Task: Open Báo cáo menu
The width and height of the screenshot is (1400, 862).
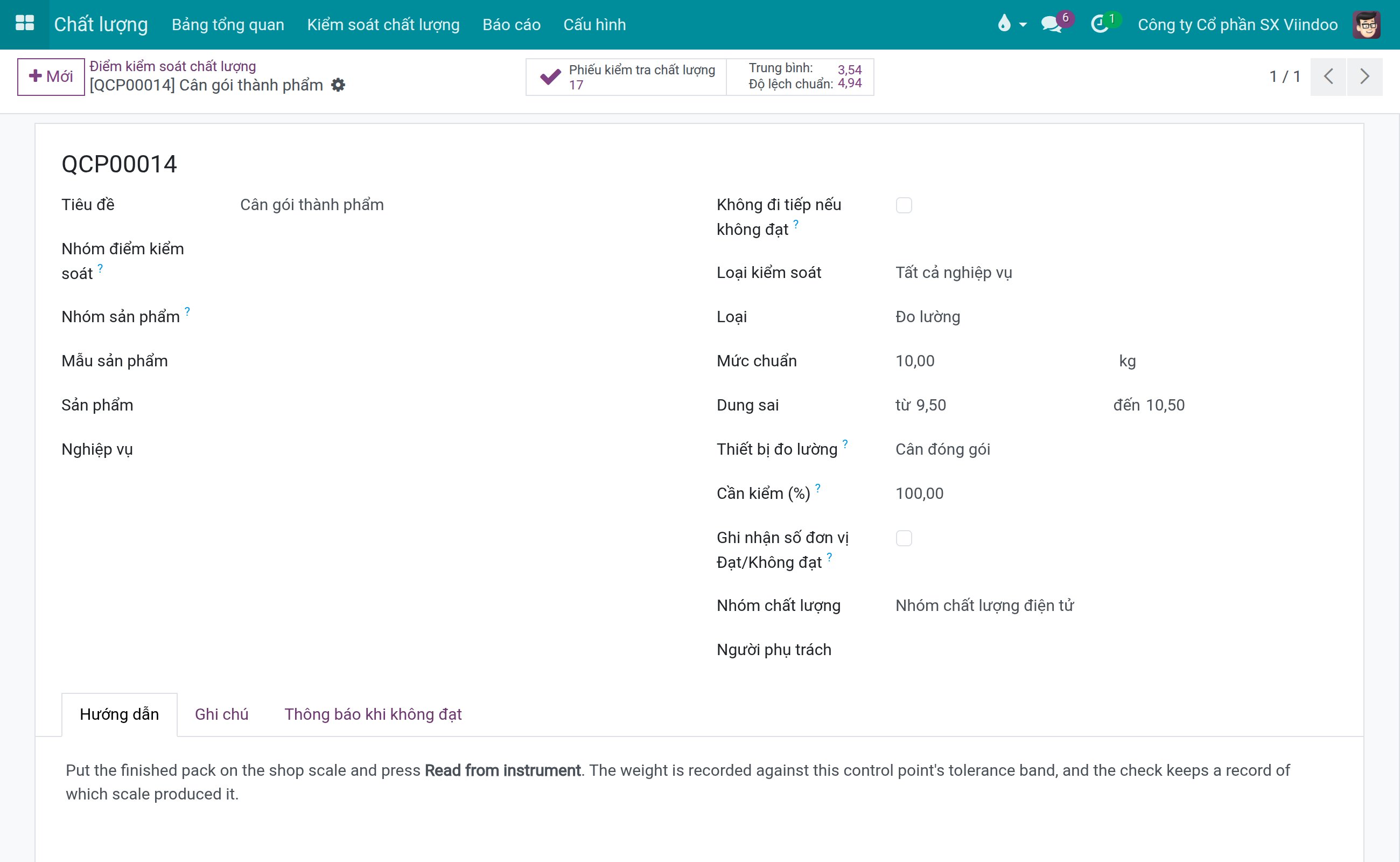Action: click(x=511, y=25)
